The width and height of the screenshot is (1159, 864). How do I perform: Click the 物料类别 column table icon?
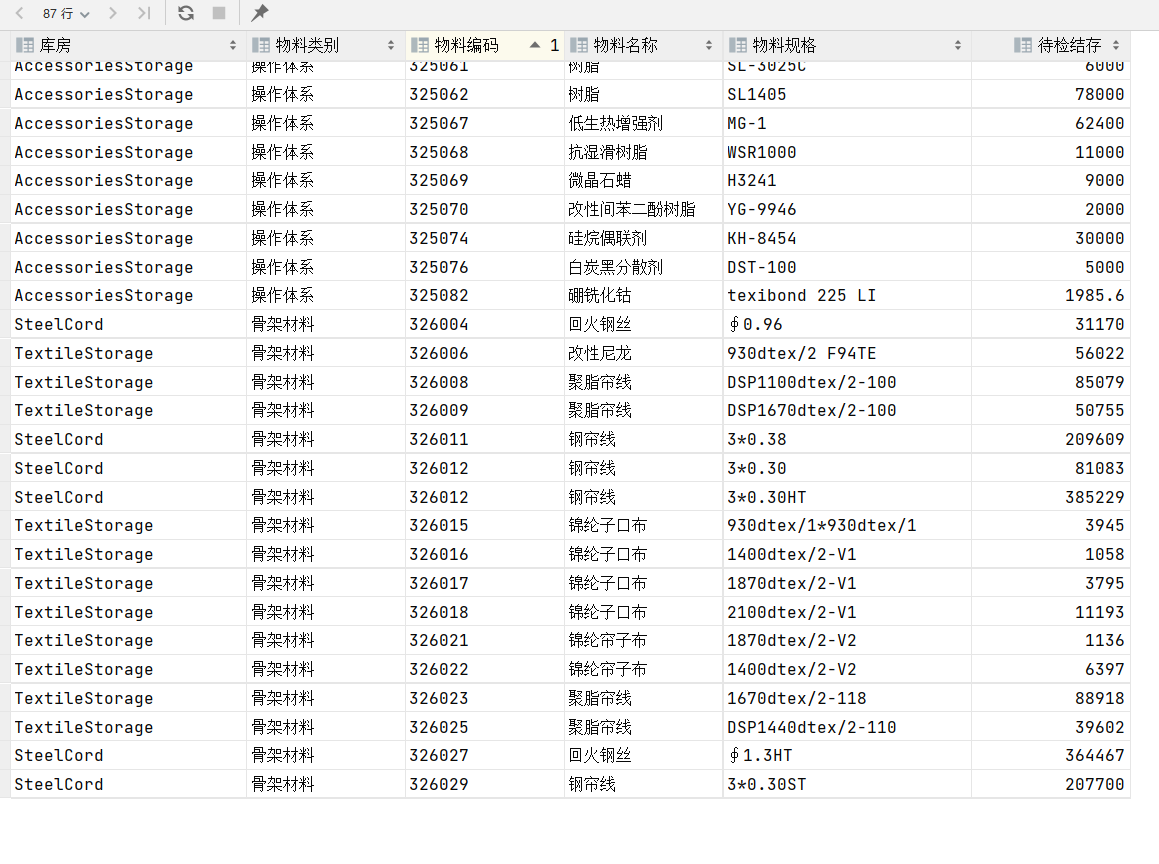(x=261, y=45)
